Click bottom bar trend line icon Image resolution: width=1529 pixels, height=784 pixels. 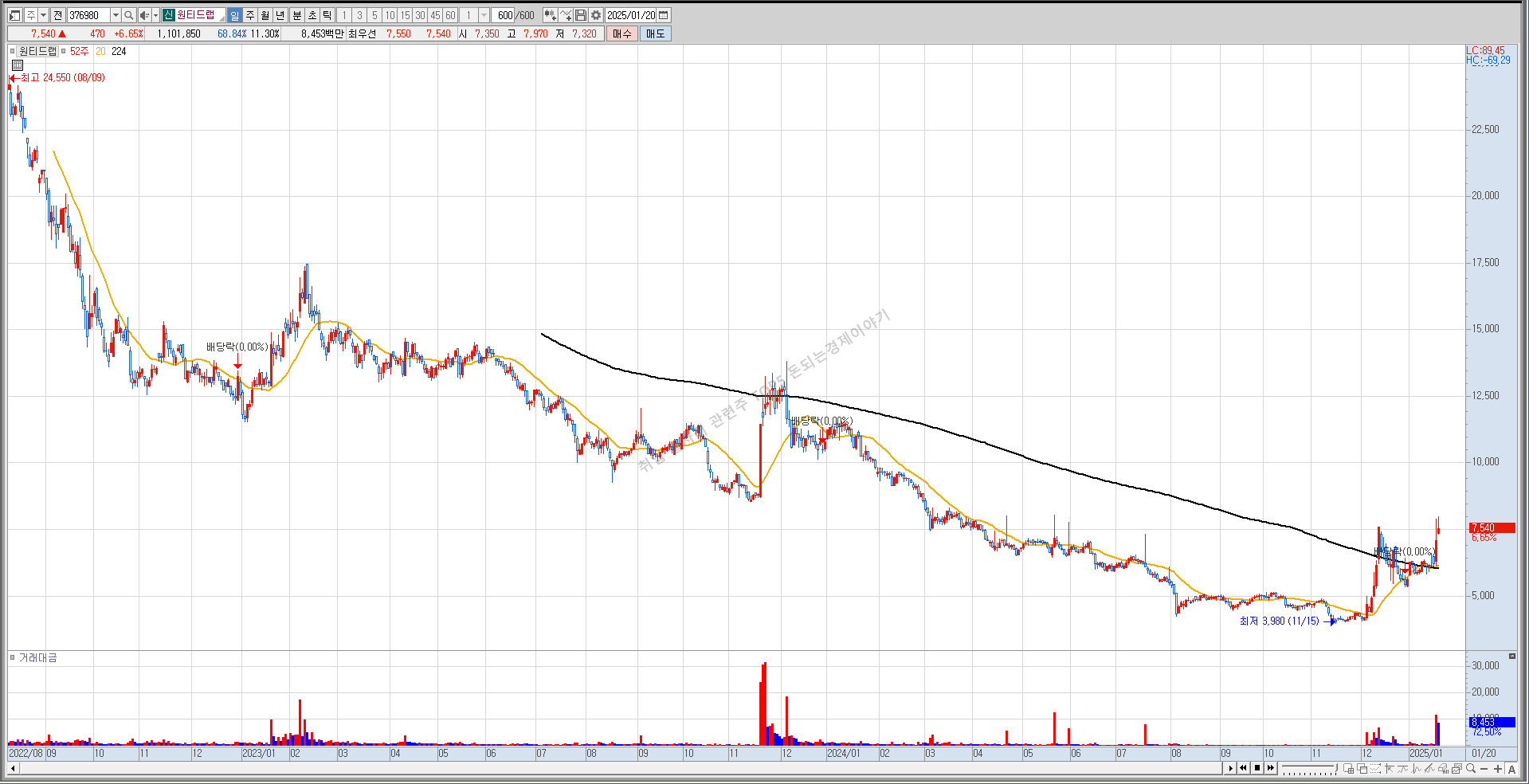click(1403, 769)
